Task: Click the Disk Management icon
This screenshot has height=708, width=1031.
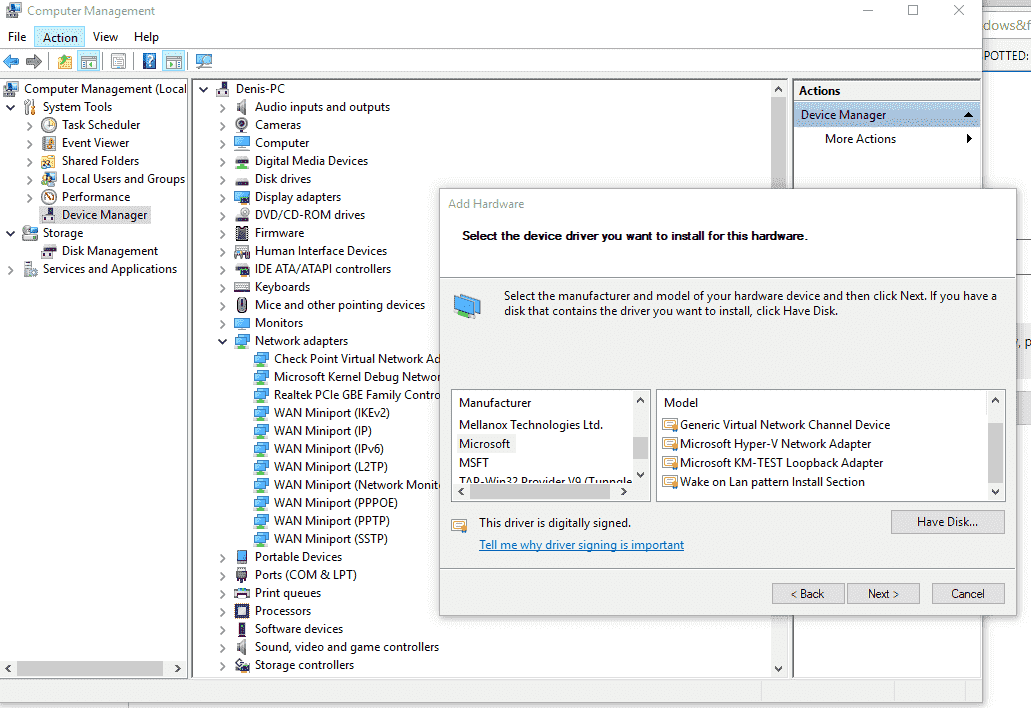Action: [x=49, y=251]
